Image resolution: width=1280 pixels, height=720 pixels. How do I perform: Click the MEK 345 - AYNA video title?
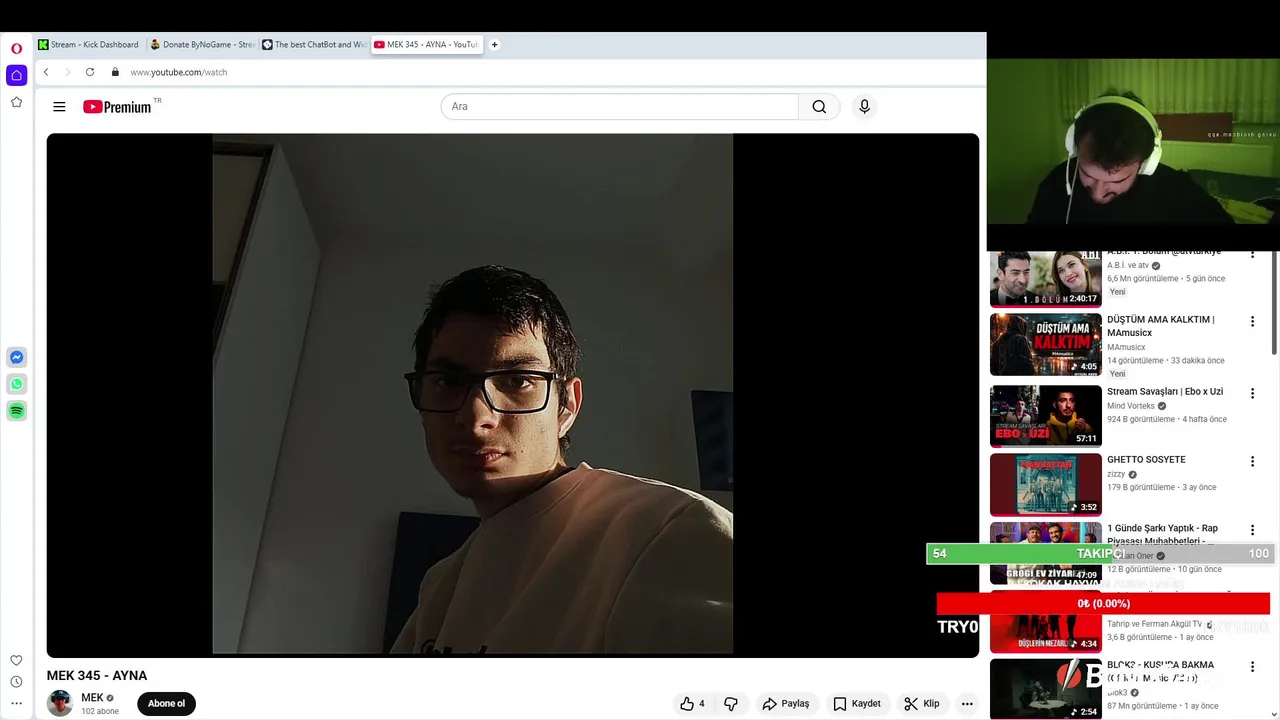pos(97,676)
